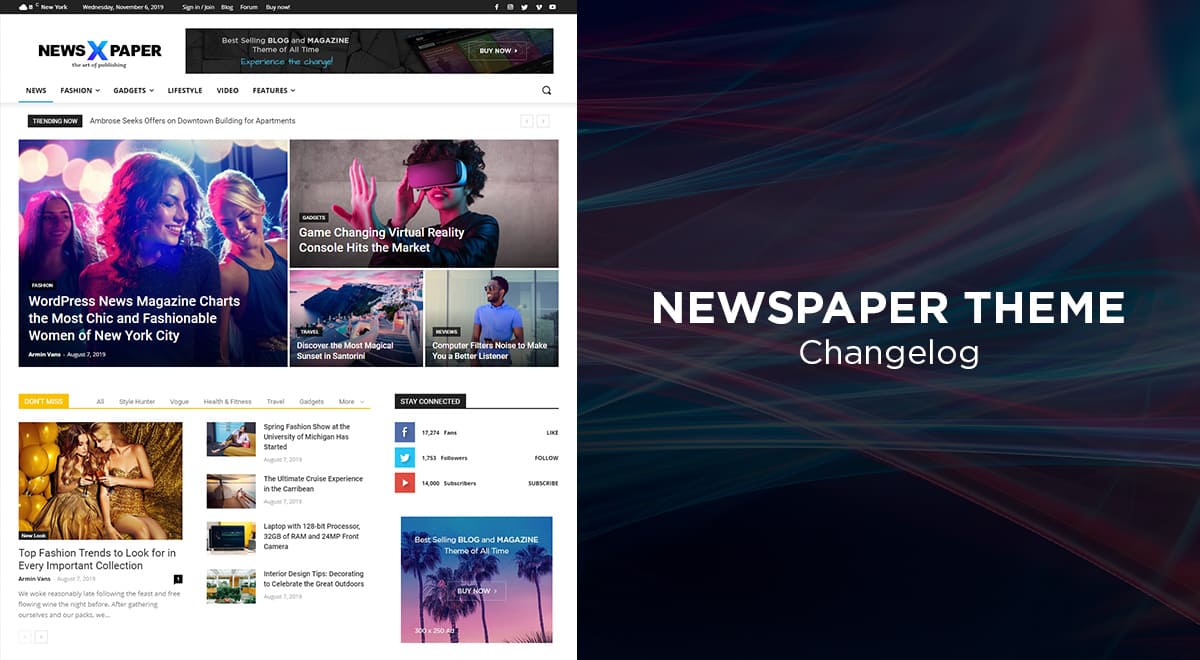Click the New Look tag on gold dresses image

tap(33, 535)
